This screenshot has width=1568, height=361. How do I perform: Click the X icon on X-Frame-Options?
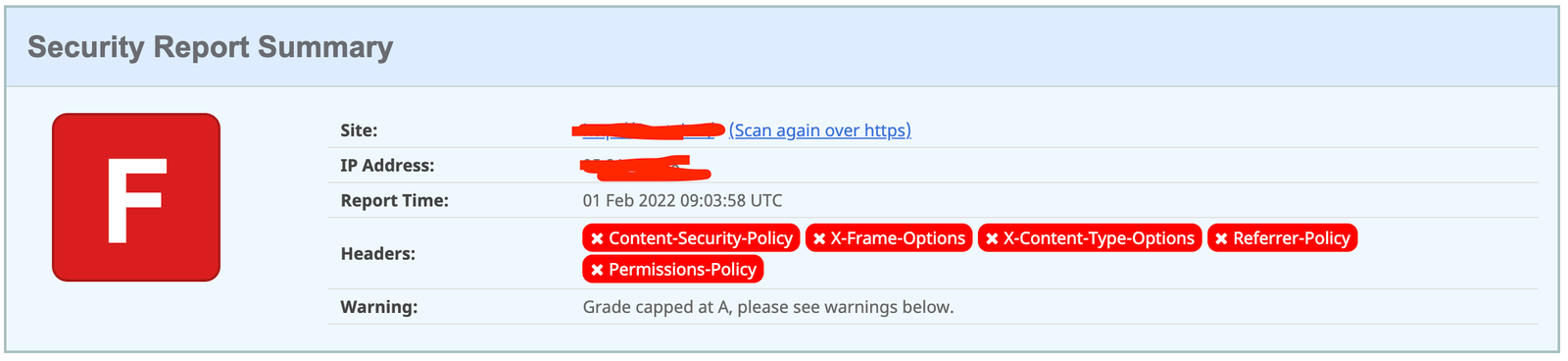pyautogui.click(x=819, y=239)
